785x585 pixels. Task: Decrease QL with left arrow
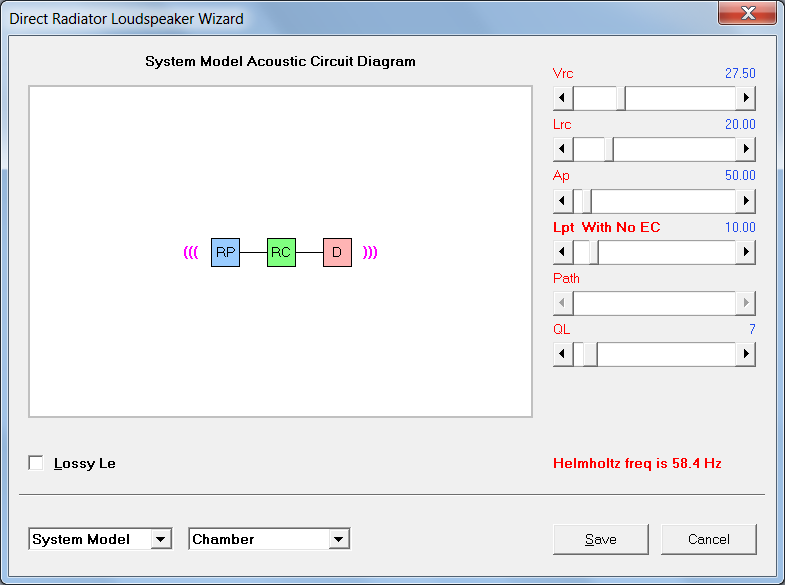pos(563,354)
